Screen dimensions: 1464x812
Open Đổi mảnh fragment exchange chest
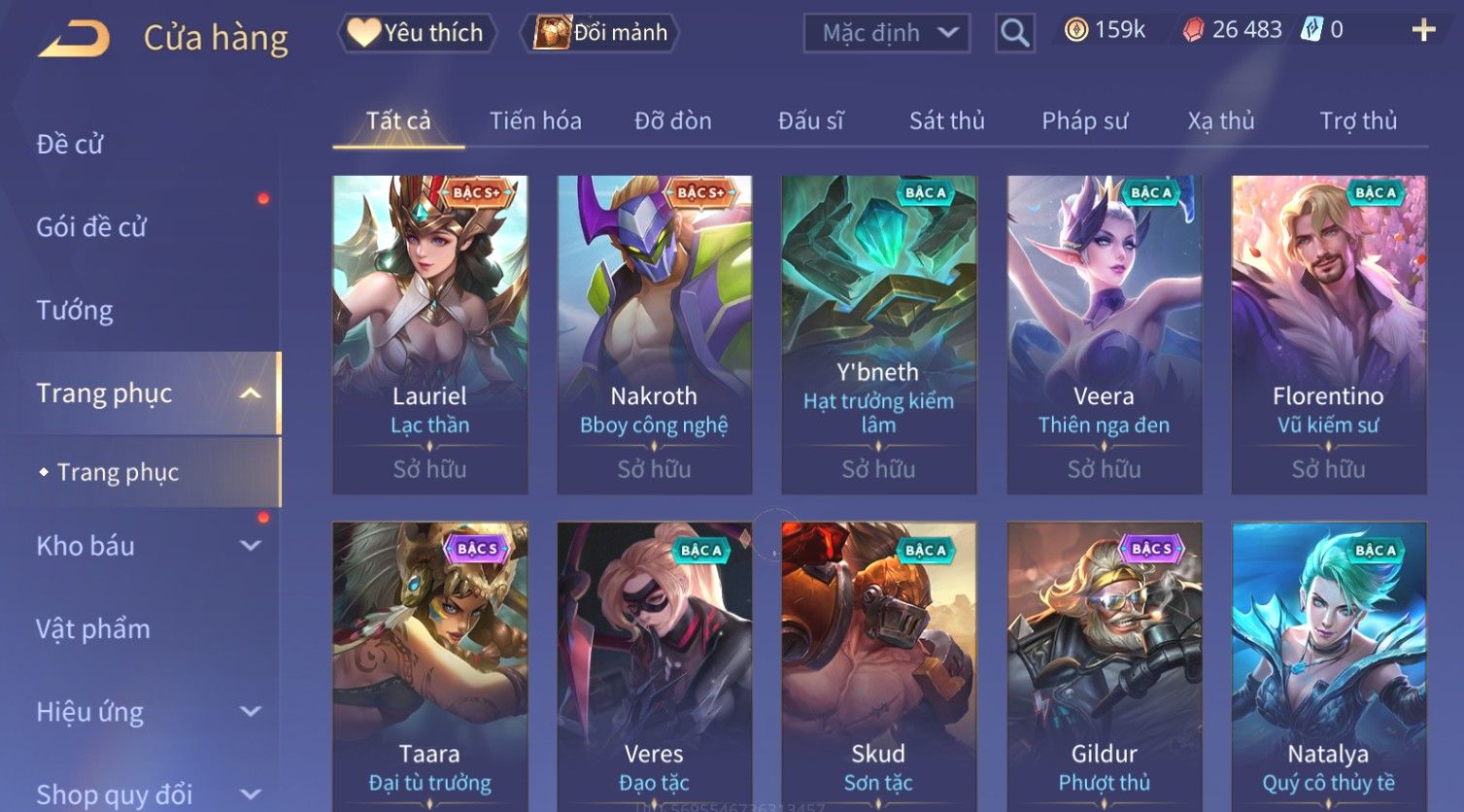[600, 33]
